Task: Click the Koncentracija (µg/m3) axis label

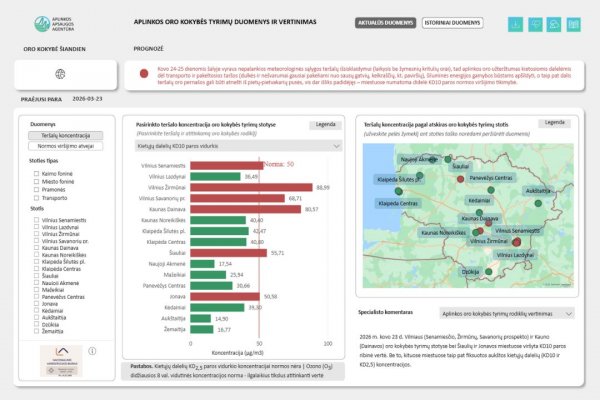Action: pos(237,353)
